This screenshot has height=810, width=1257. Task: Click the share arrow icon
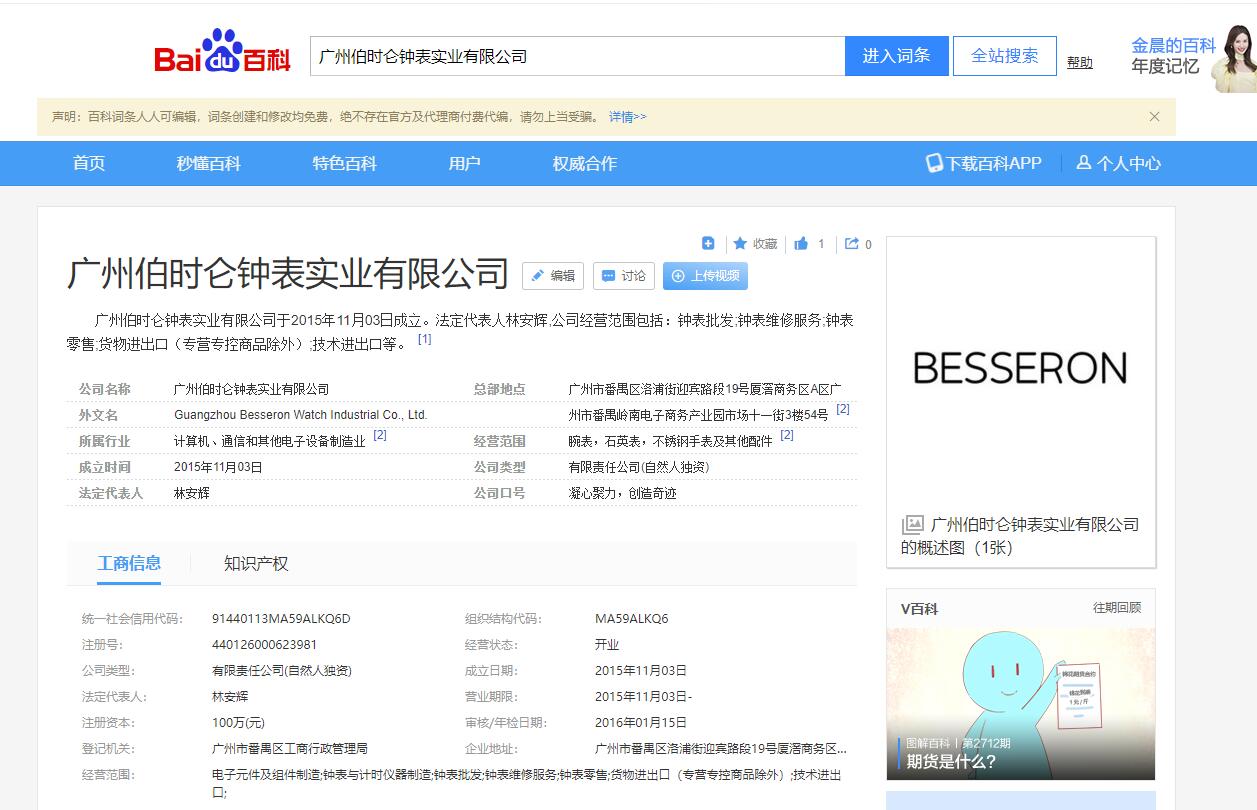click(852, 243)
